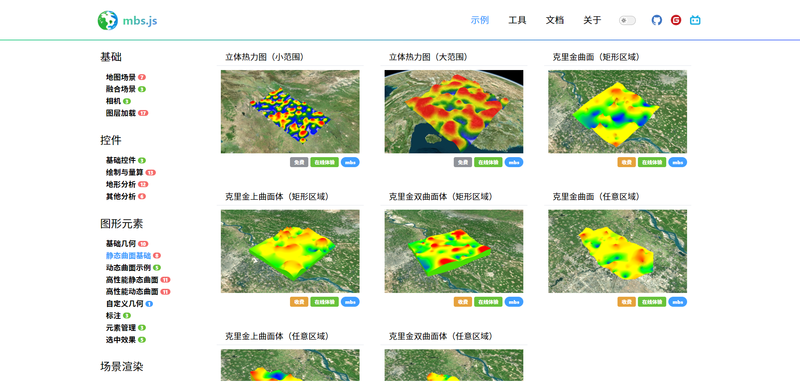Click the mbs tag under 立体热力图（大范围）
The height and width of the screenshot is (383, 800).
click(514, 162)
